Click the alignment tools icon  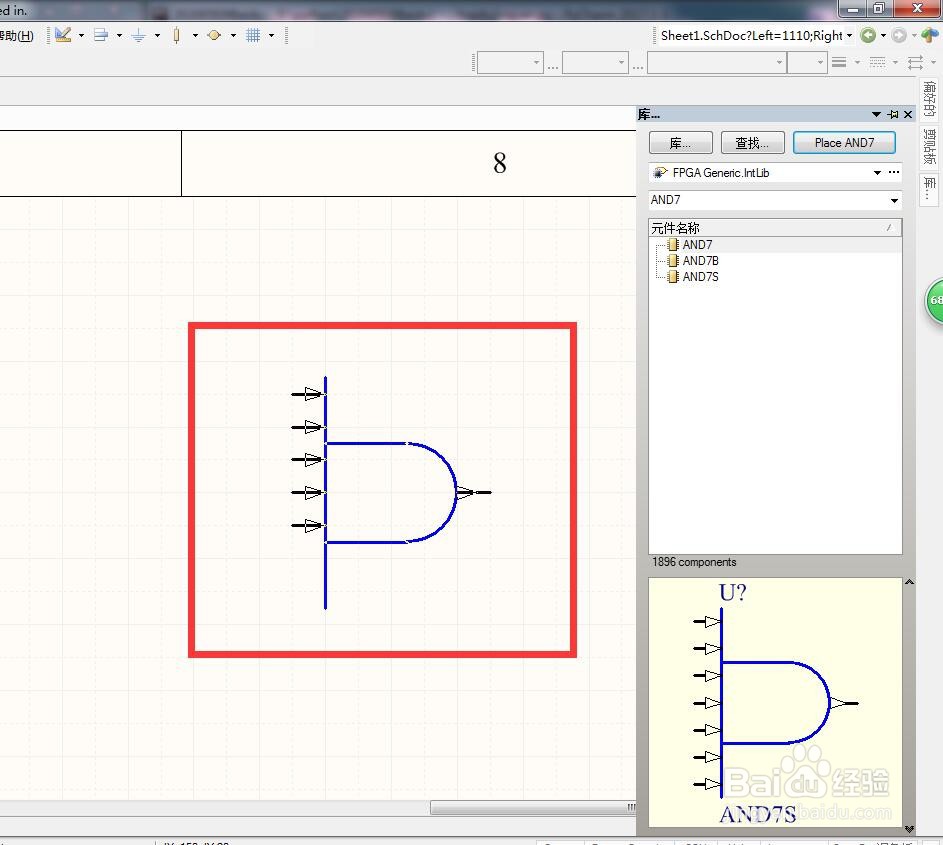point(101,35)
